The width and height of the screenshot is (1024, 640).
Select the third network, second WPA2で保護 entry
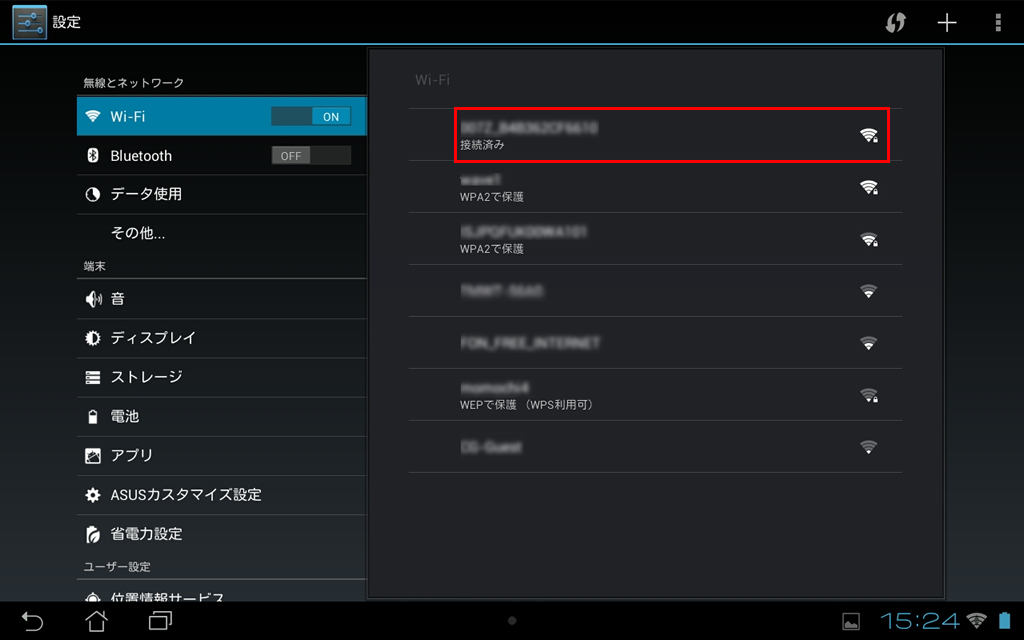tap(655, 238)
